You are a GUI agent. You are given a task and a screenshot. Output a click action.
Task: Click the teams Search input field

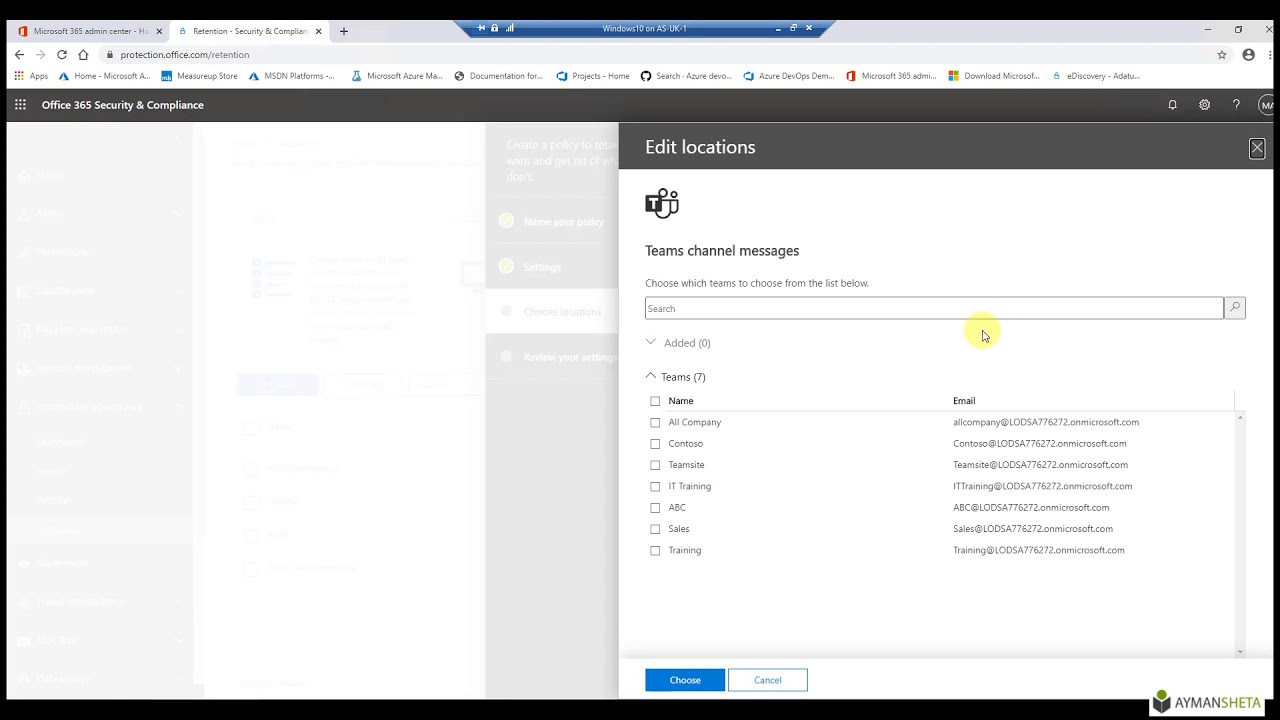934,308
